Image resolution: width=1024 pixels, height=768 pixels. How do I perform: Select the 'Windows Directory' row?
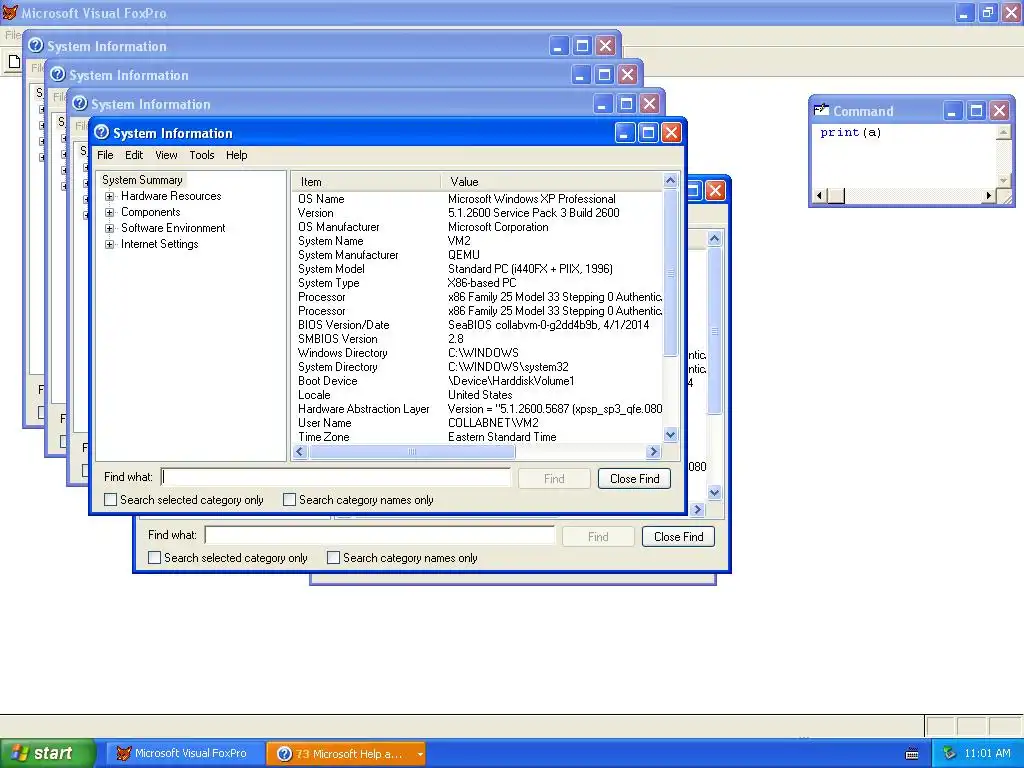(x=477, y=353)
